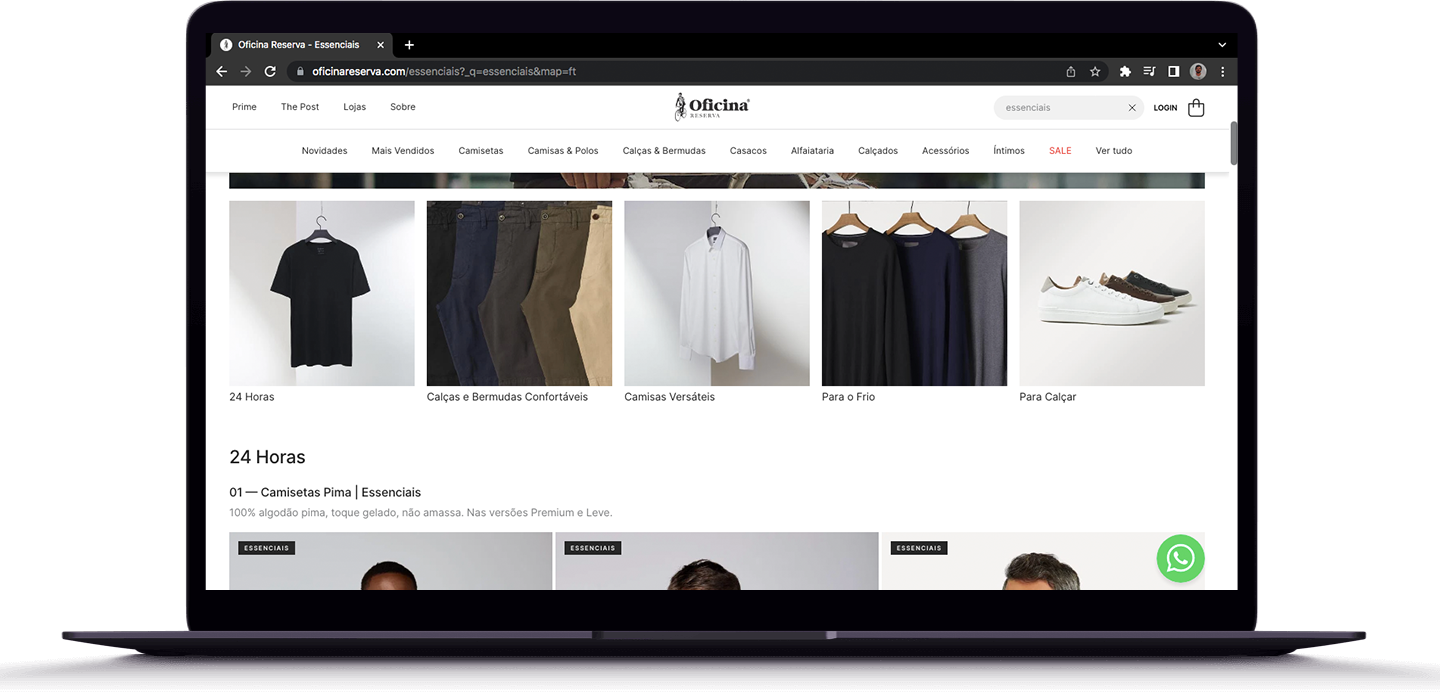The height and width of the screenshot is (695, 1440).
Task: Open the Calçados menu
Action: click(x=878, y=151)
